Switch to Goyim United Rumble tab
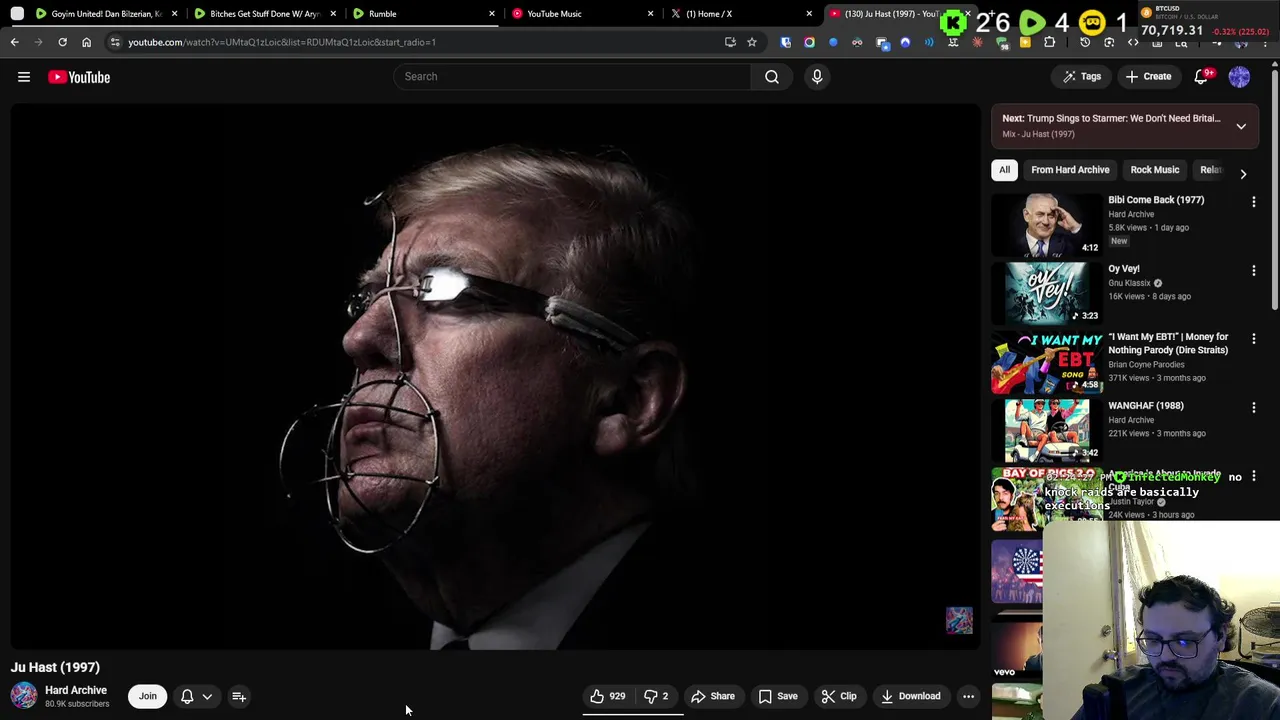 coord(105,14)
